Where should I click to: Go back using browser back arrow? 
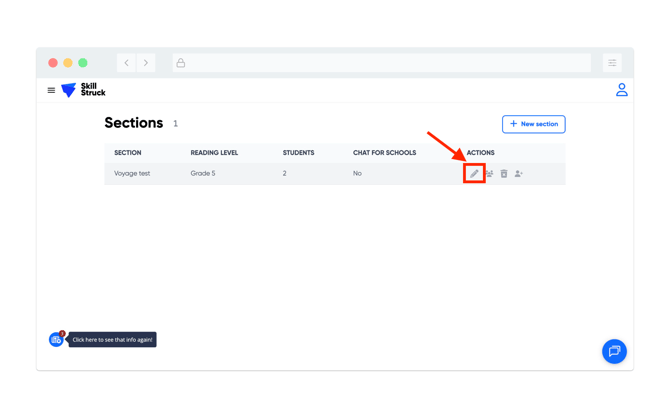(x=126, y=63)
